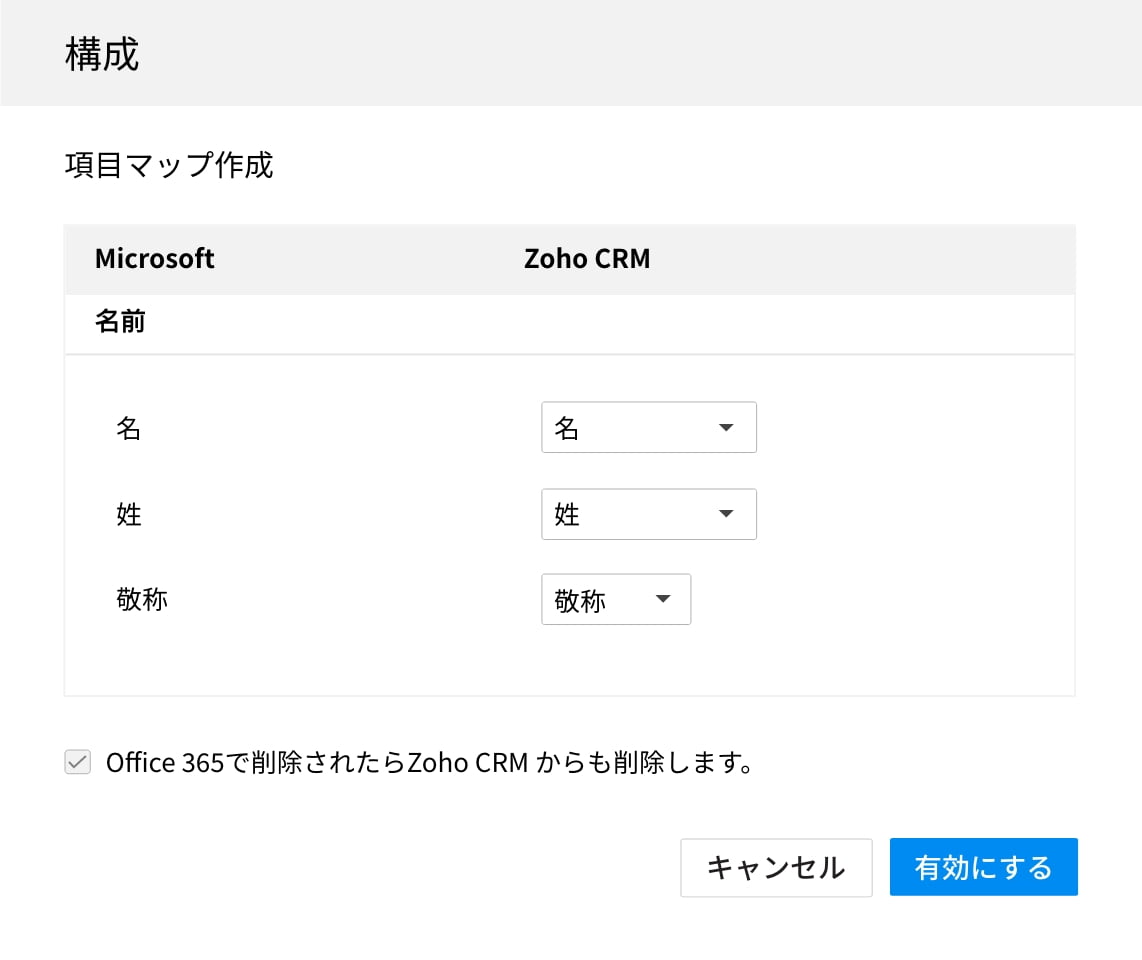The image size is (1142, 960).
Task: Click the caret arrow in the 敬称 dropdown
Action: click(662, 600)
